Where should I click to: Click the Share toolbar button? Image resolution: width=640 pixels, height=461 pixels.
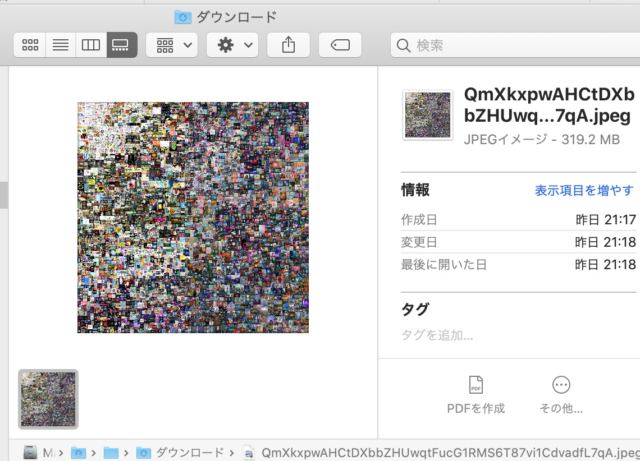(x=288, y=45)
